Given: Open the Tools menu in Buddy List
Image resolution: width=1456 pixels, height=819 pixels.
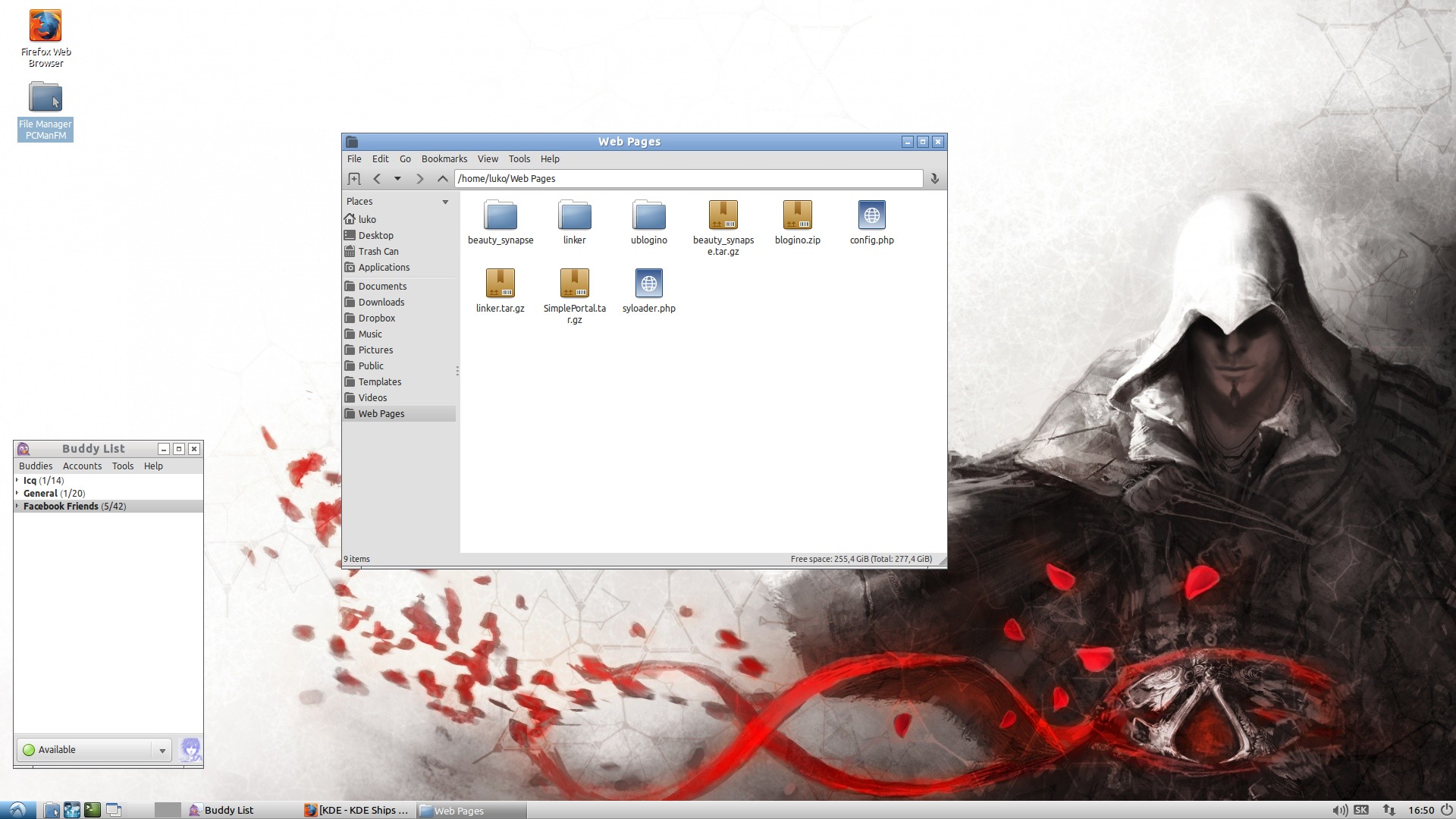Looking at the screenshot, I should click(x=123, y=466).
